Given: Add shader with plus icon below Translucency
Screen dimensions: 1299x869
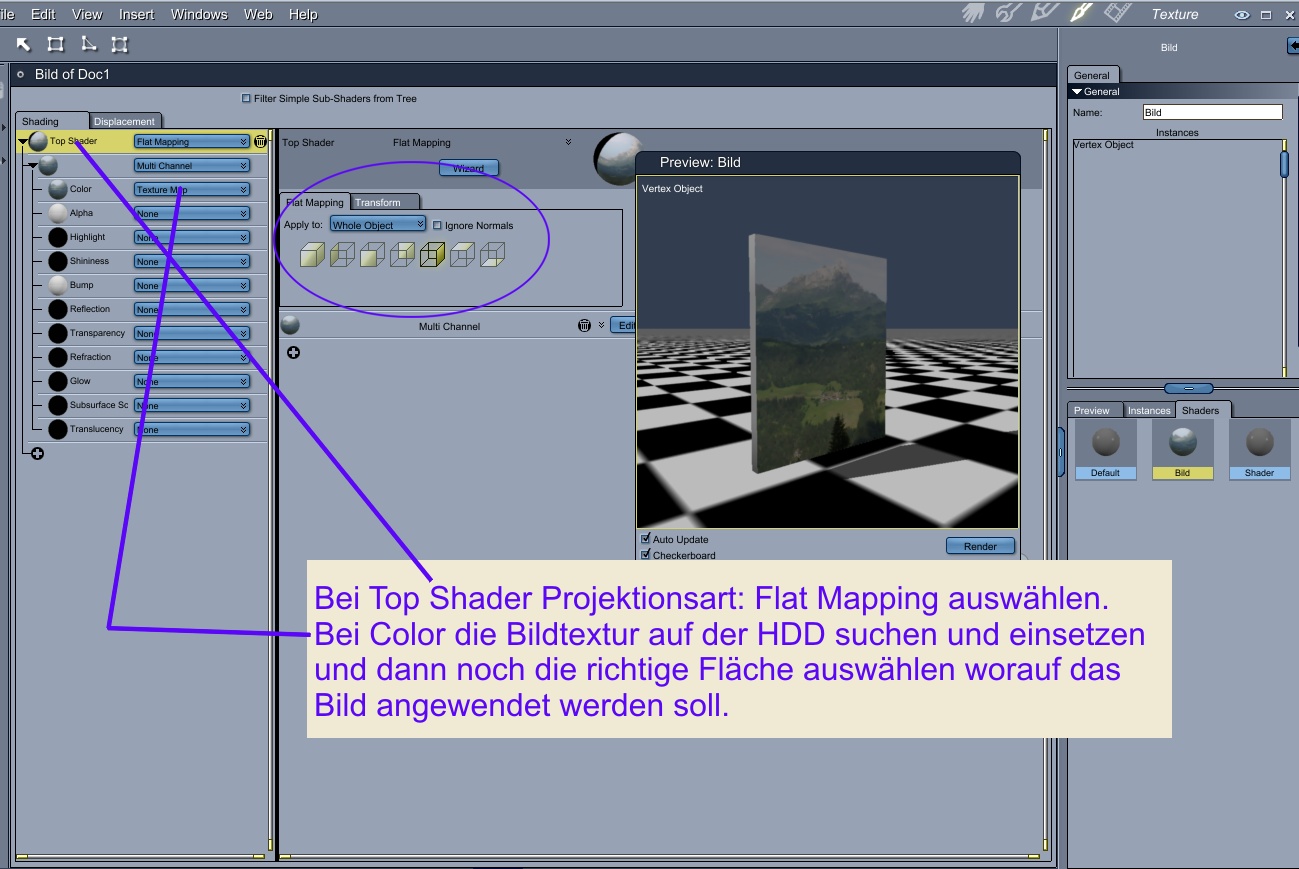Looking at the screenshot, I should tap(38, 454).
